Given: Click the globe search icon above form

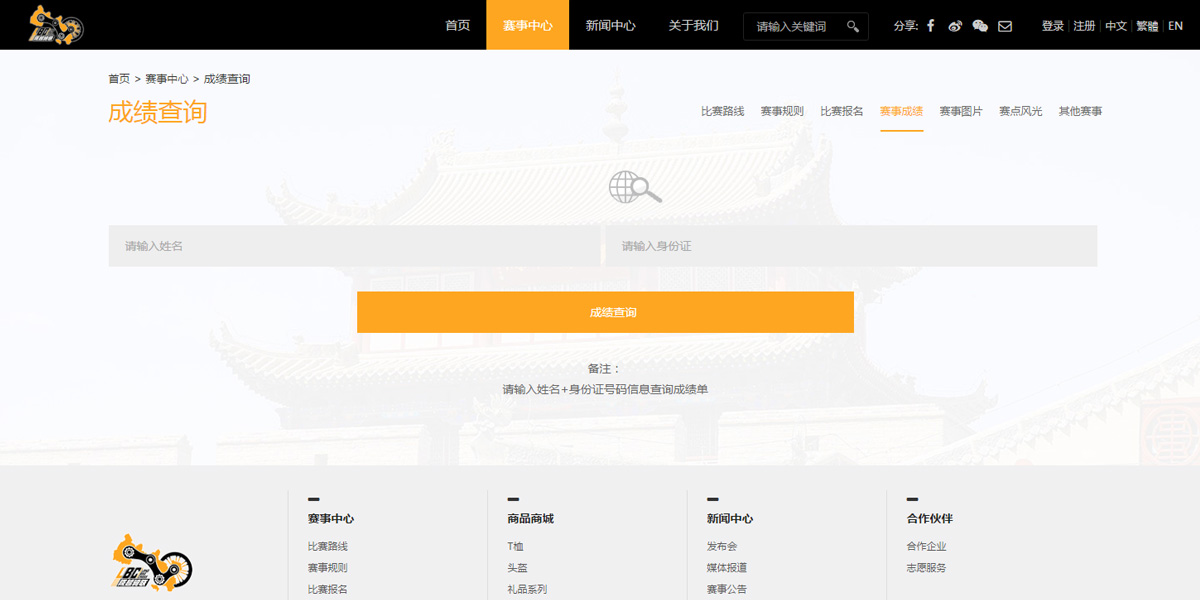Looking at the screenshot, I should tap(635, 187).
